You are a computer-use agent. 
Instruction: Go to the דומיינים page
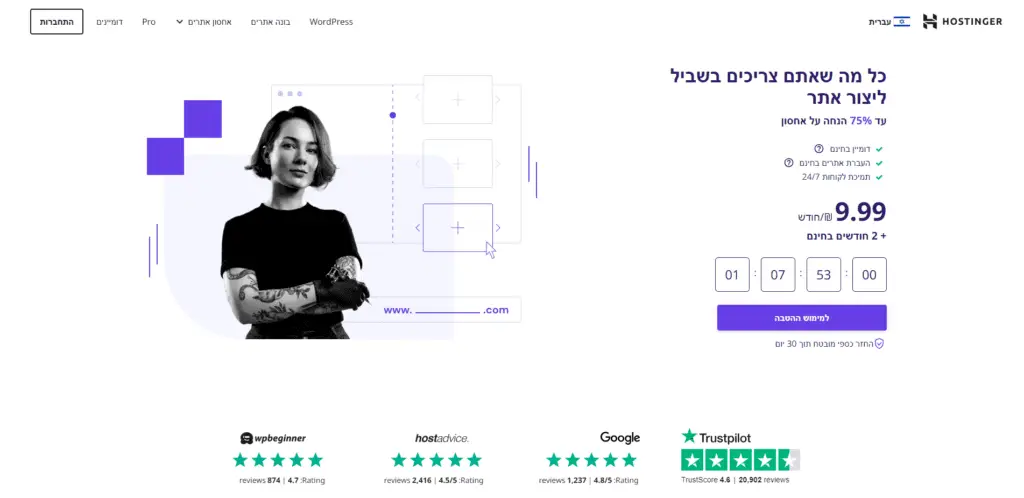click(x=110, y=22)
